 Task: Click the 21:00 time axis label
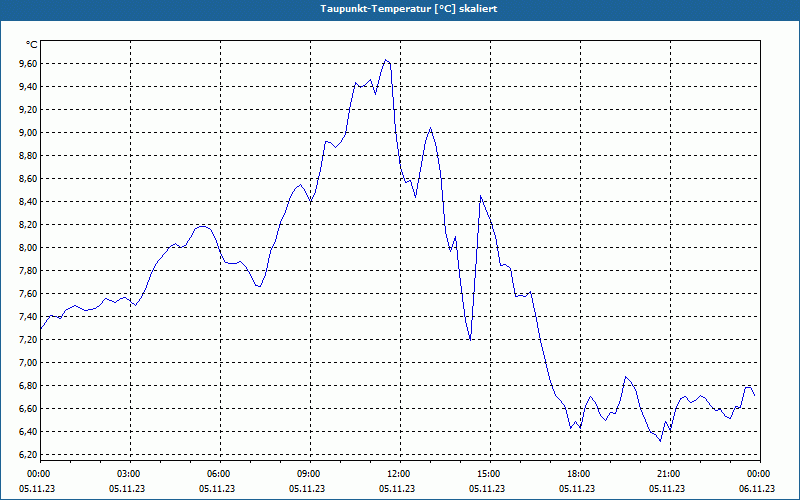click(x=670, y=474)
